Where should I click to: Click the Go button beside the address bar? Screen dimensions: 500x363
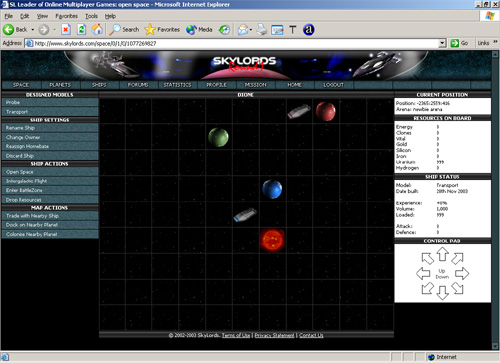click(x=460, y=43)
